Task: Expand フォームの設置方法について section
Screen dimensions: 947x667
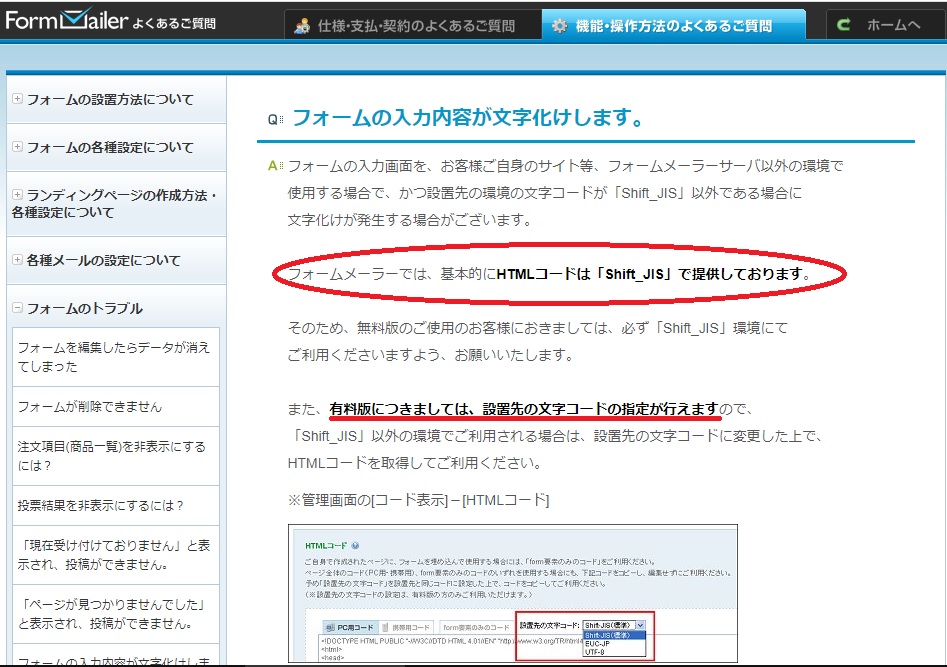Action: point(110,100)
